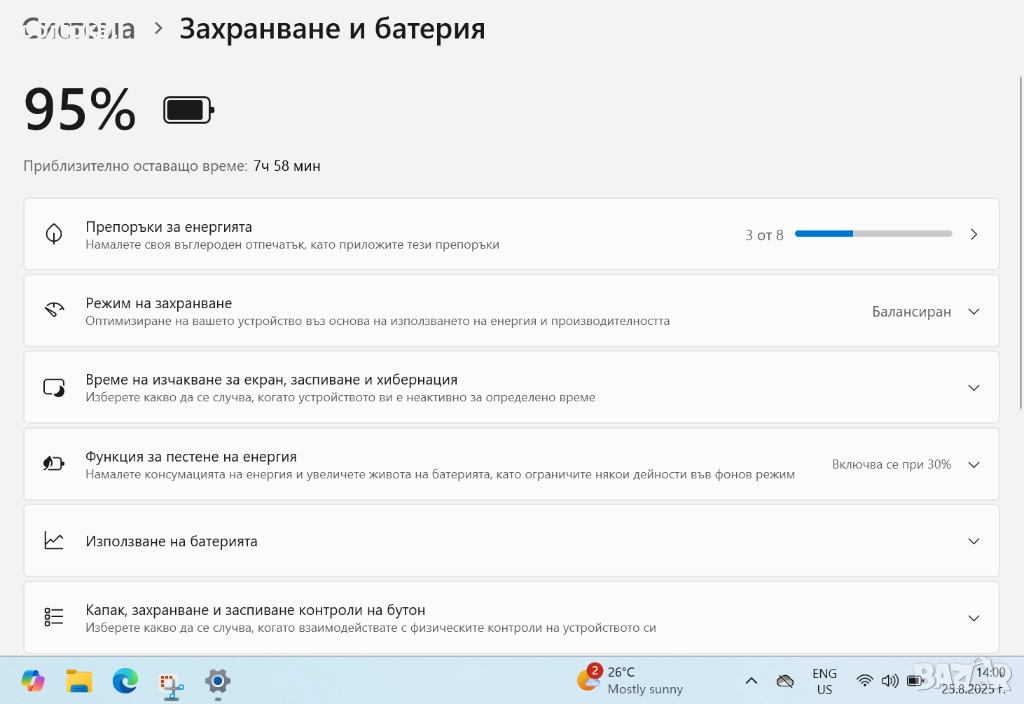Click the battery icon in system tray

(x=915, y=681)
